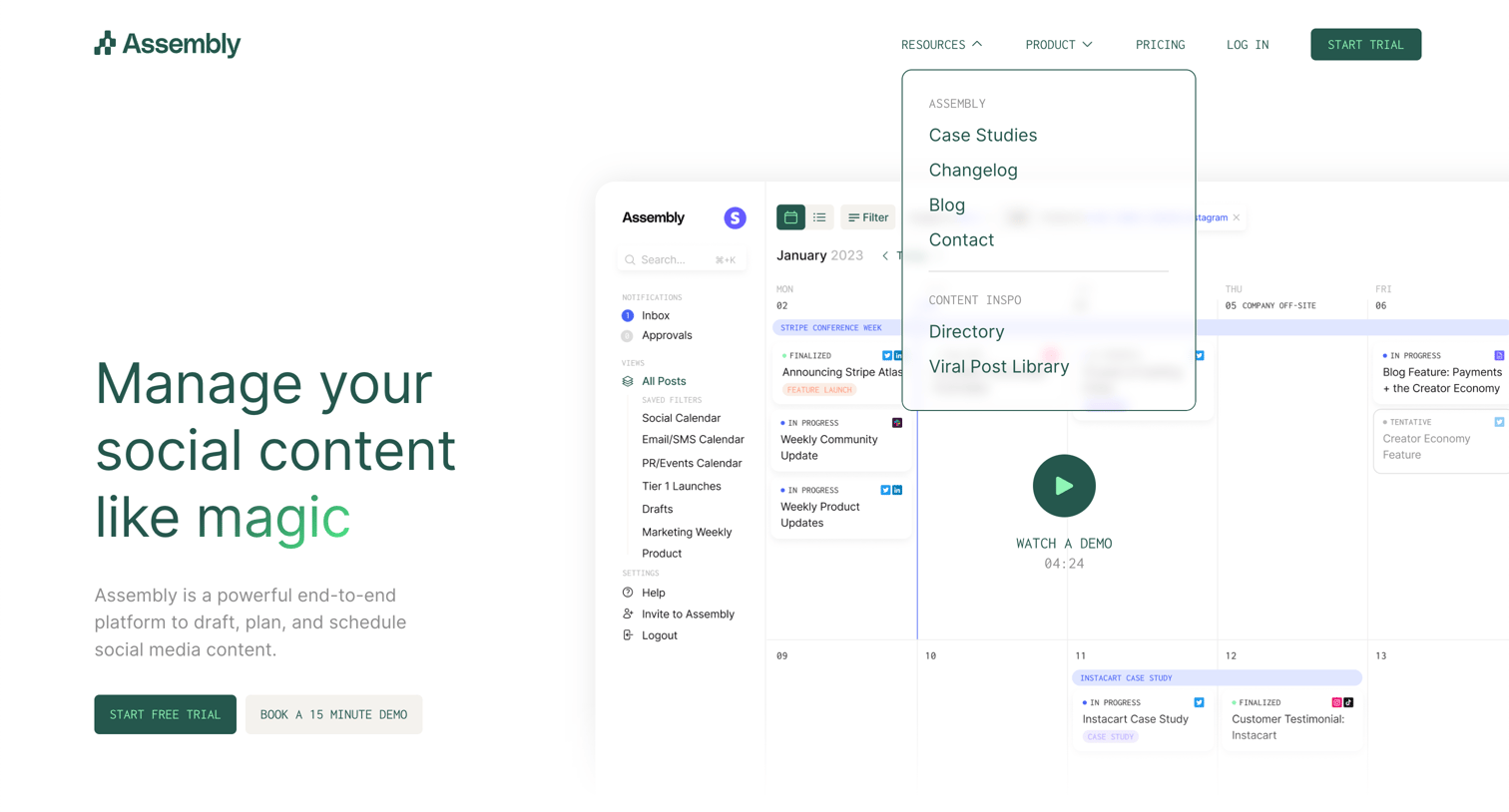Viewport: 1509px width, 812px height.
Task: Open Approvals in the sidebar
Action: (667, 335)
